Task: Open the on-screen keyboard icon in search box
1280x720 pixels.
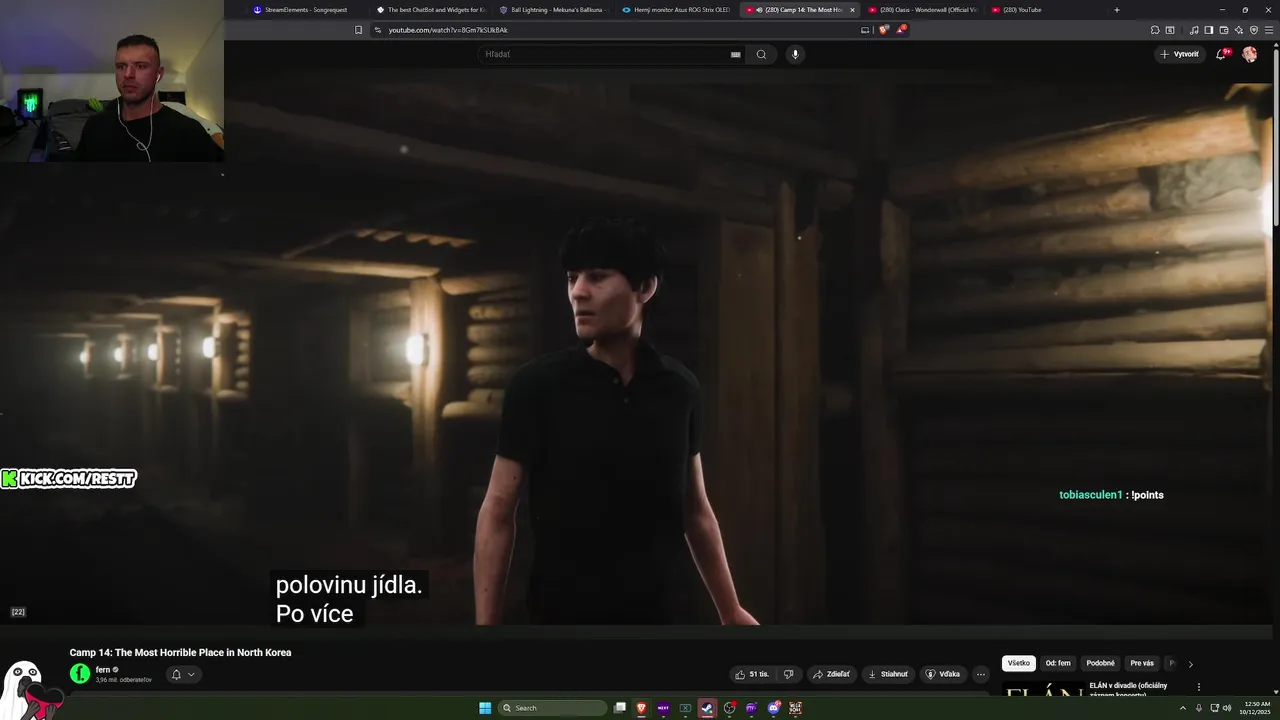Action: (x=736, y=54)
